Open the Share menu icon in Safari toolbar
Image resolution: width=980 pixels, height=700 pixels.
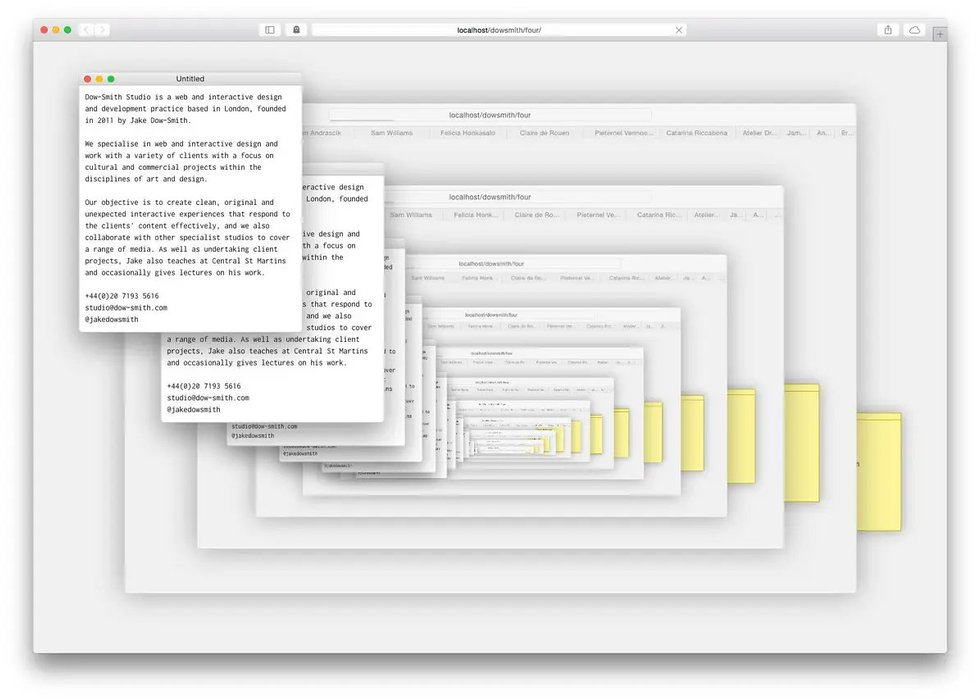[x=888, y=30]
